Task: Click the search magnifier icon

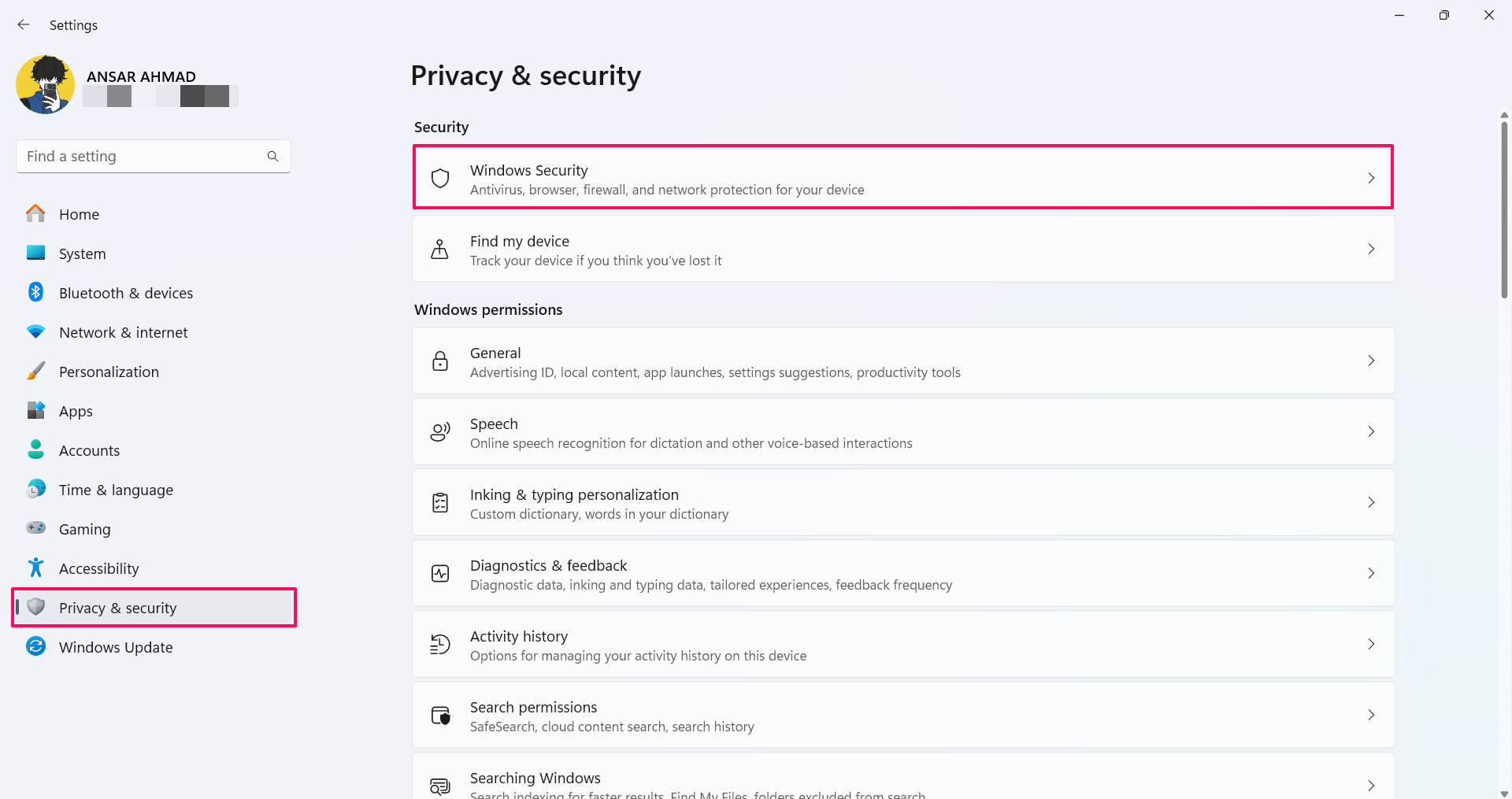Action: pyautogui.click(x=272, y=157)
